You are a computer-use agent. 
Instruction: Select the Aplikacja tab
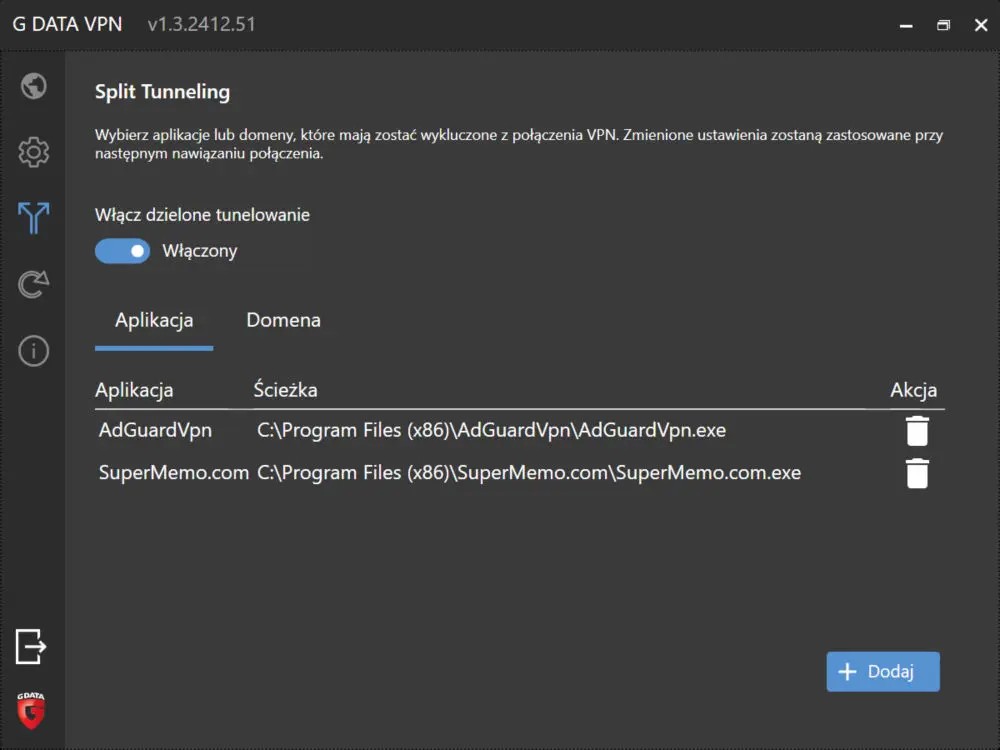[154, 321]
